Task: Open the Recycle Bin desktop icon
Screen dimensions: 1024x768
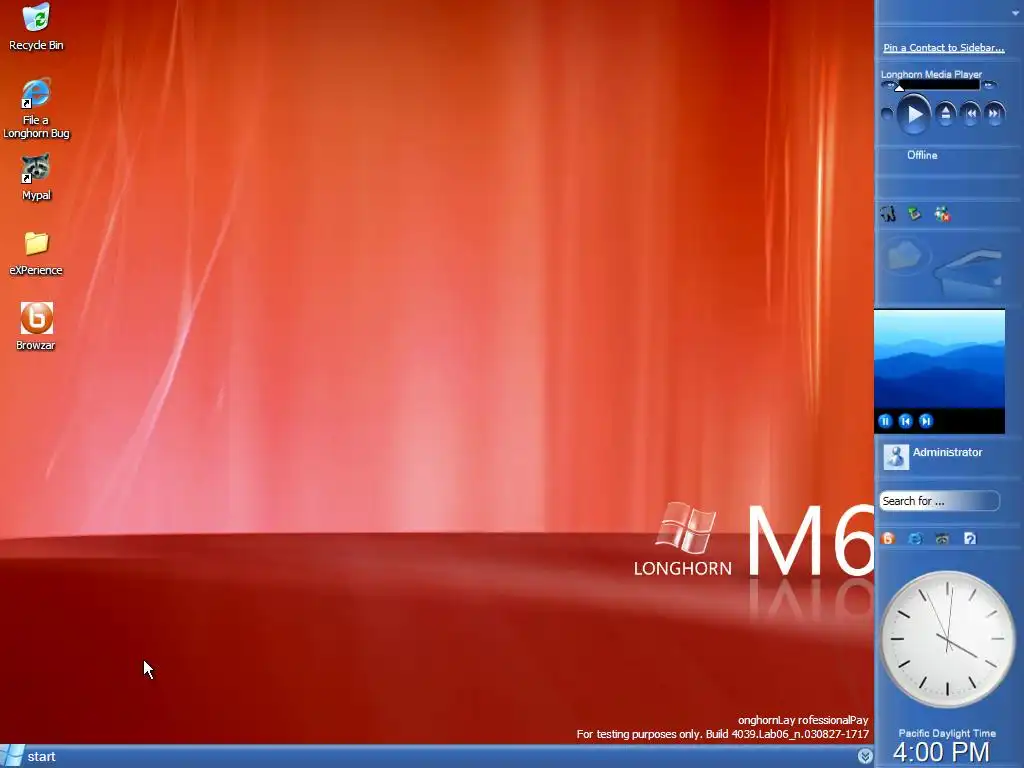Action: coord(36,26)
